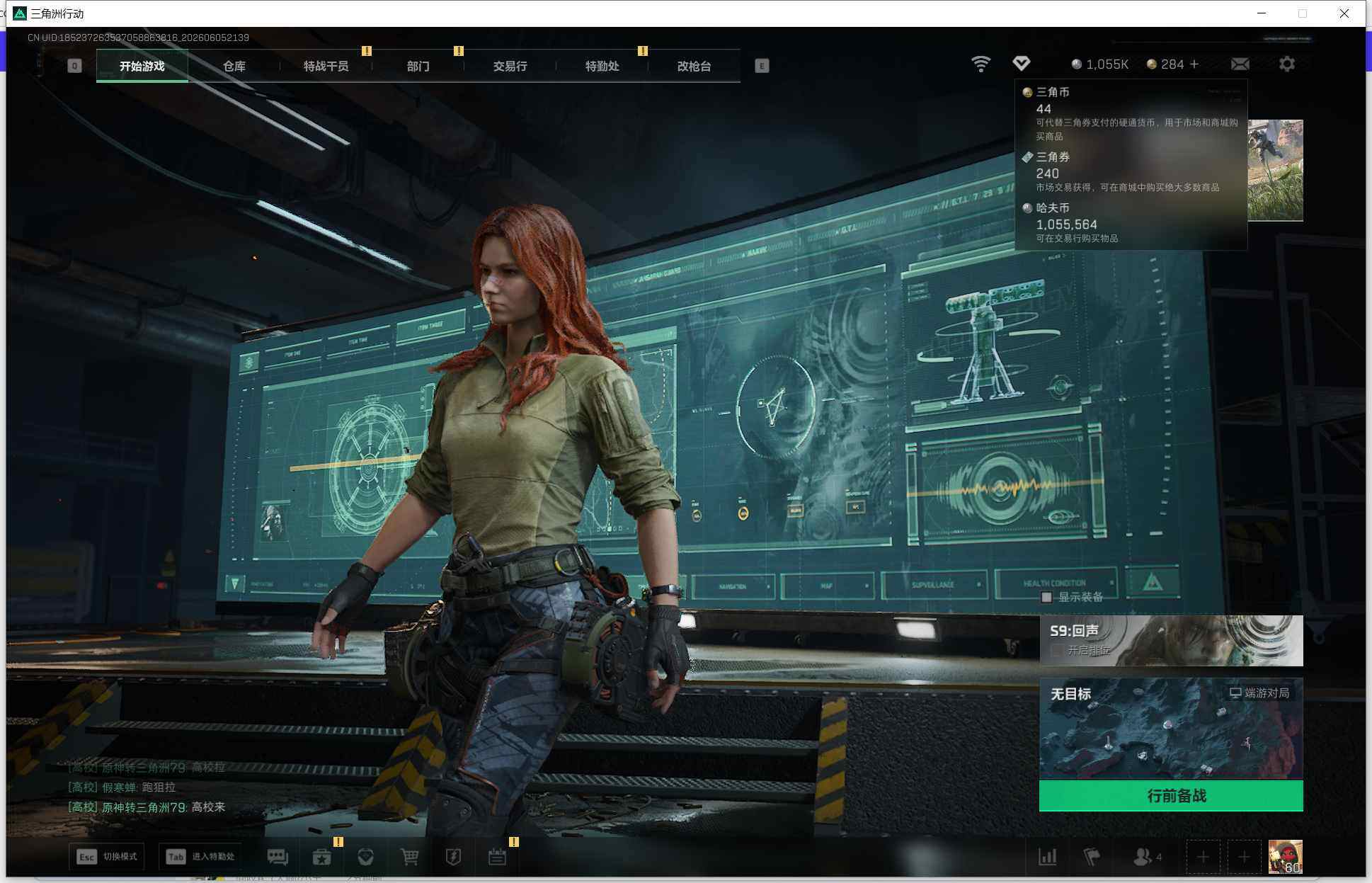This screenshot has height=883, width=1372.
Task: Open the calendar events icon
Action: tap(497, 858)
